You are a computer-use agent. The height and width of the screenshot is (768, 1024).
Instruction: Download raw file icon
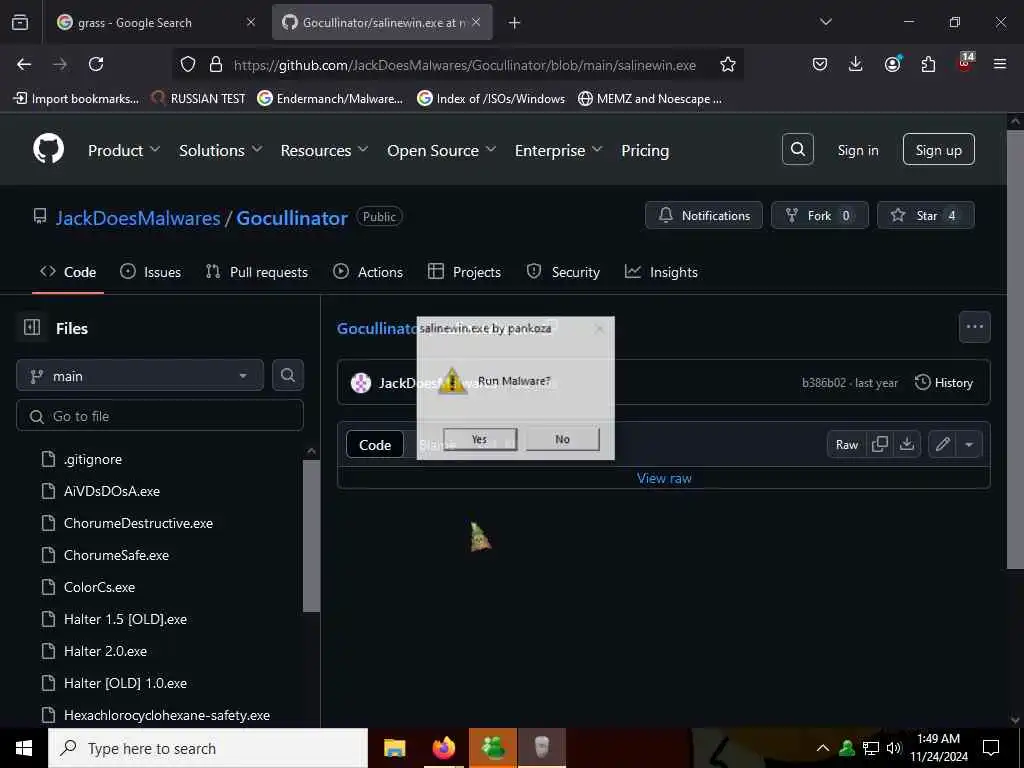click(906, 444)
